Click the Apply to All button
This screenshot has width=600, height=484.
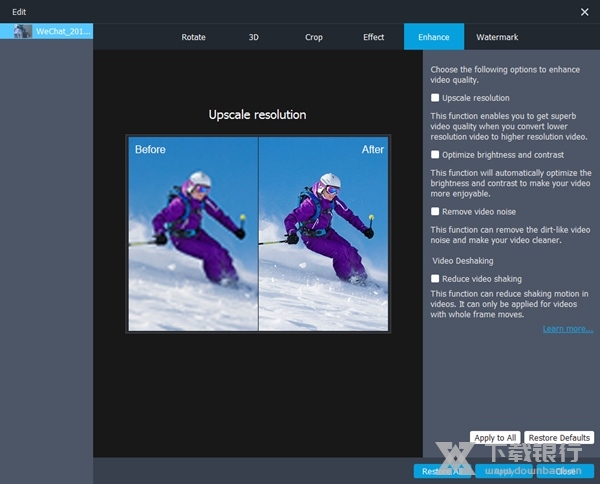495,438
